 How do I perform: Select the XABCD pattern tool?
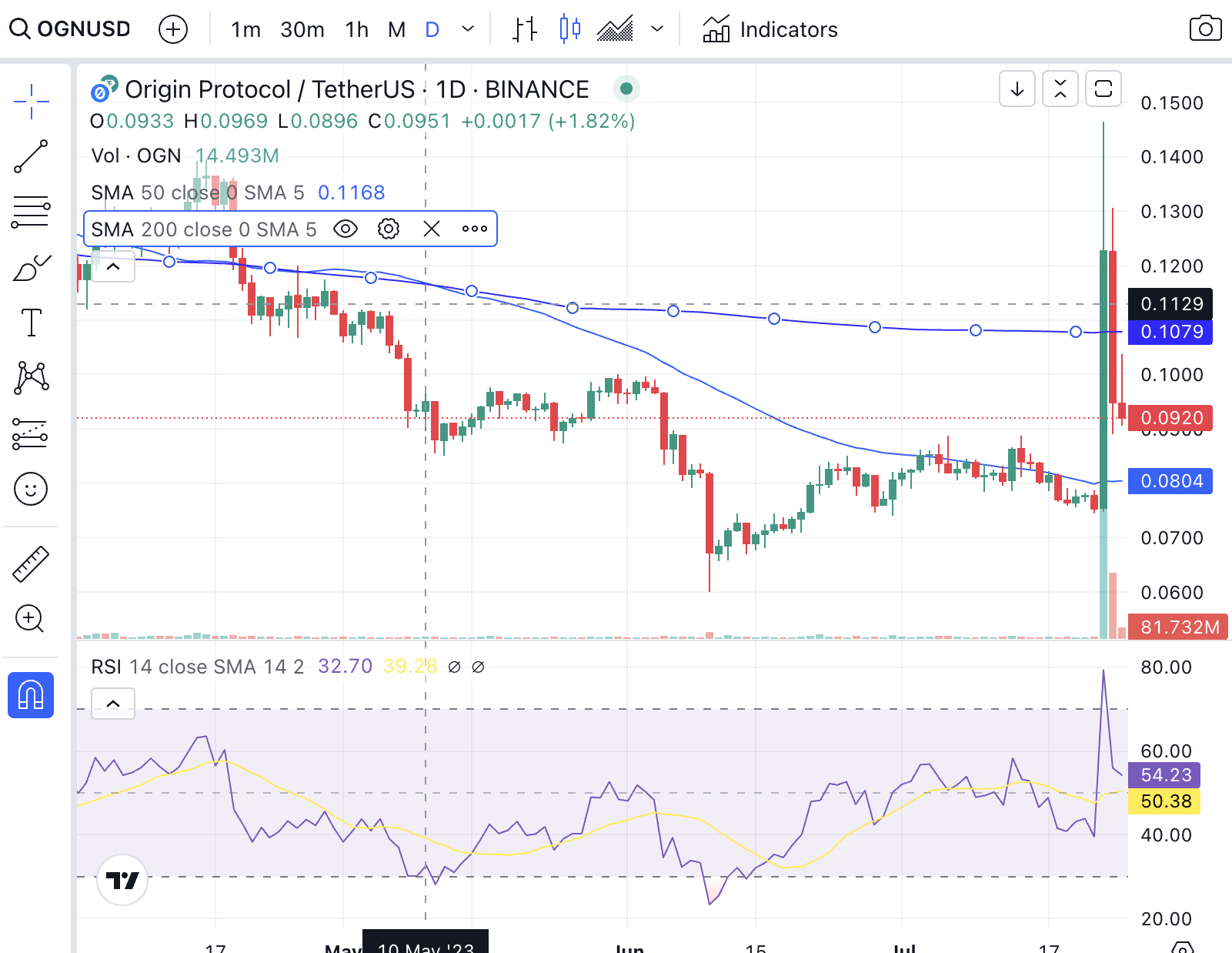point(32,378)
